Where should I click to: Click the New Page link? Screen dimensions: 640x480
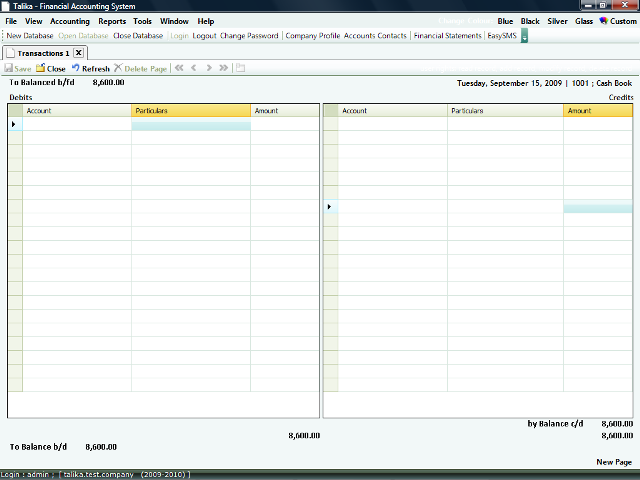pos(614,462)
